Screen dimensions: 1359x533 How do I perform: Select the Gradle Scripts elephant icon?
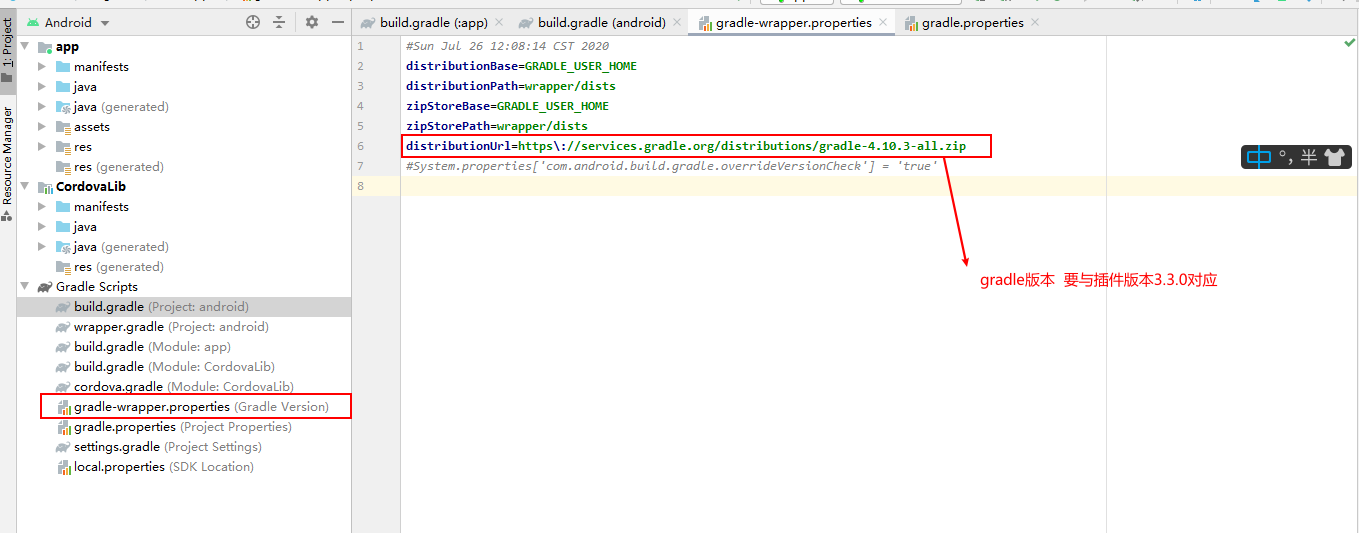pos(45,287)
